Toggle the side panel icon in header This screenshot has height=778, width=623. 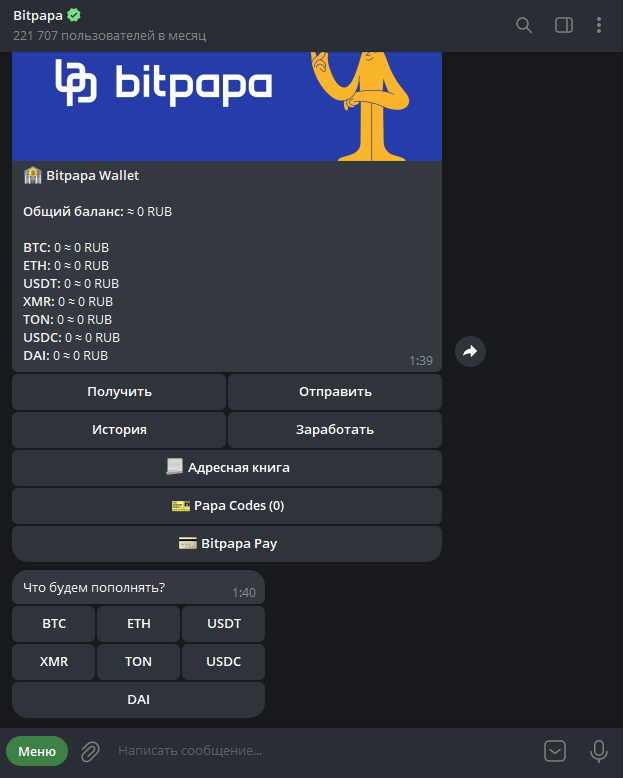click(563, 25)
